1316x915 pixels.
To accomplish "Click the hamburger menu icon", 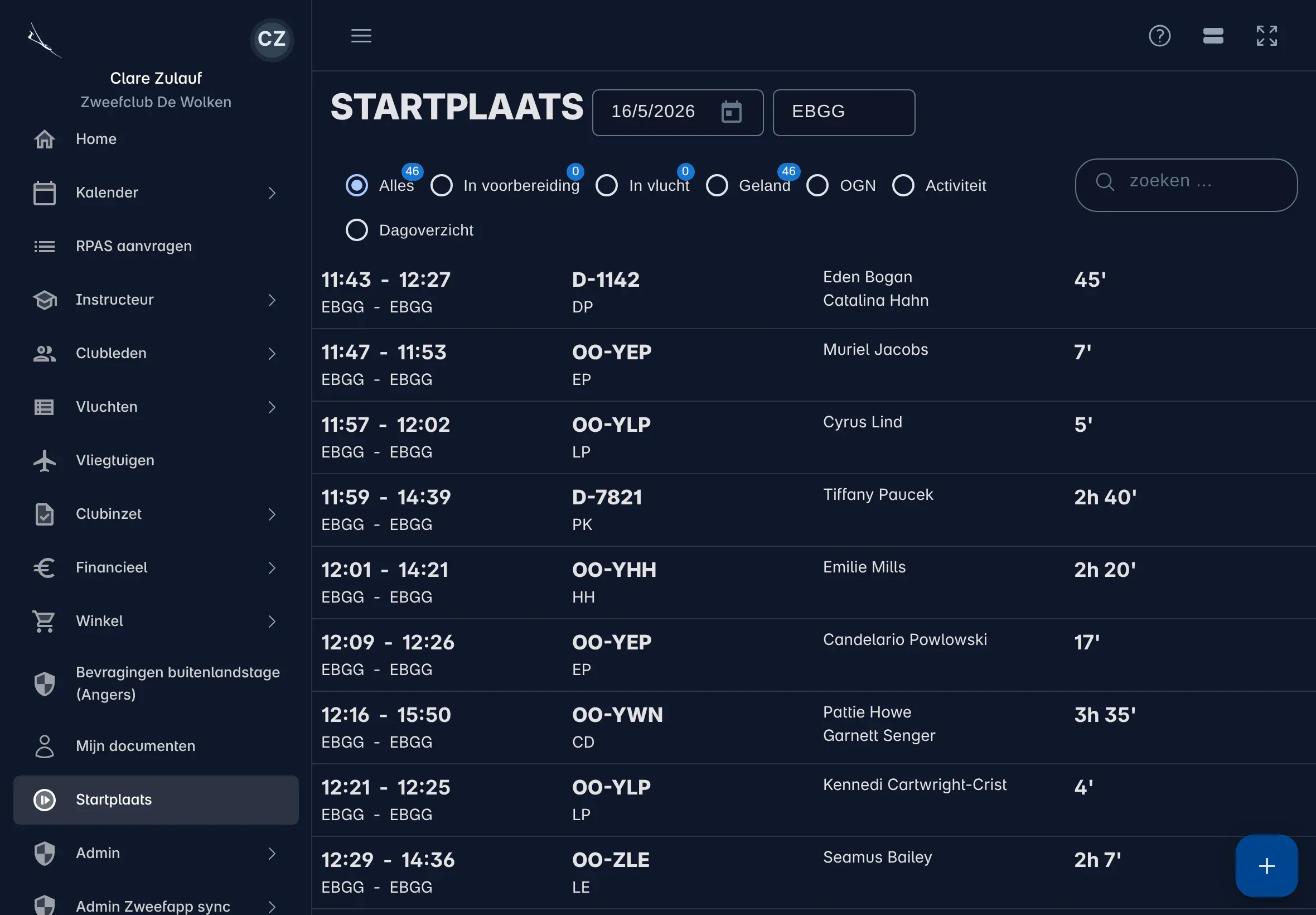I will pos(361,36).
